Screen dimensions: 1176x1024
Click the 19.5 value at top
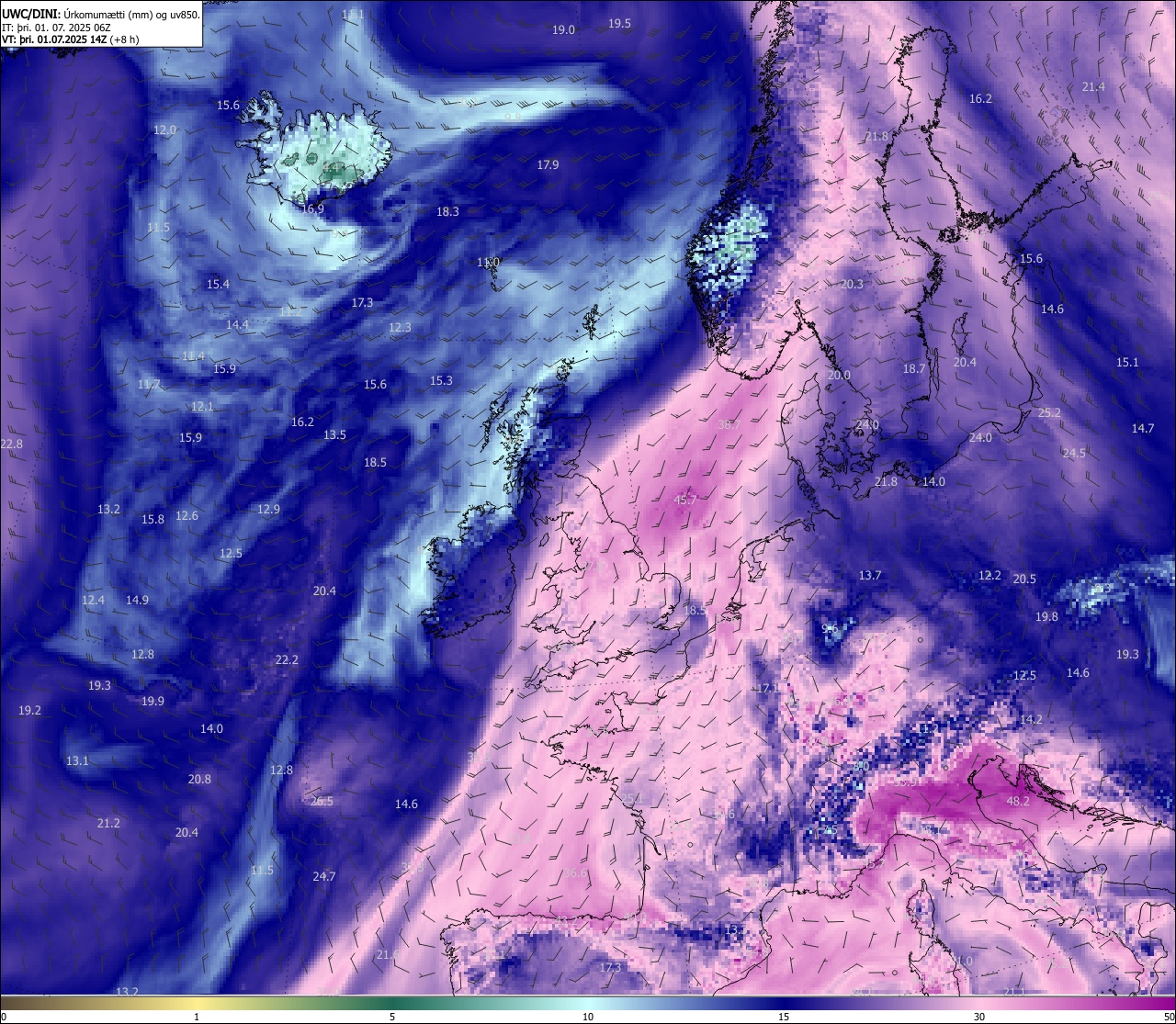click(x=620, y=23)
